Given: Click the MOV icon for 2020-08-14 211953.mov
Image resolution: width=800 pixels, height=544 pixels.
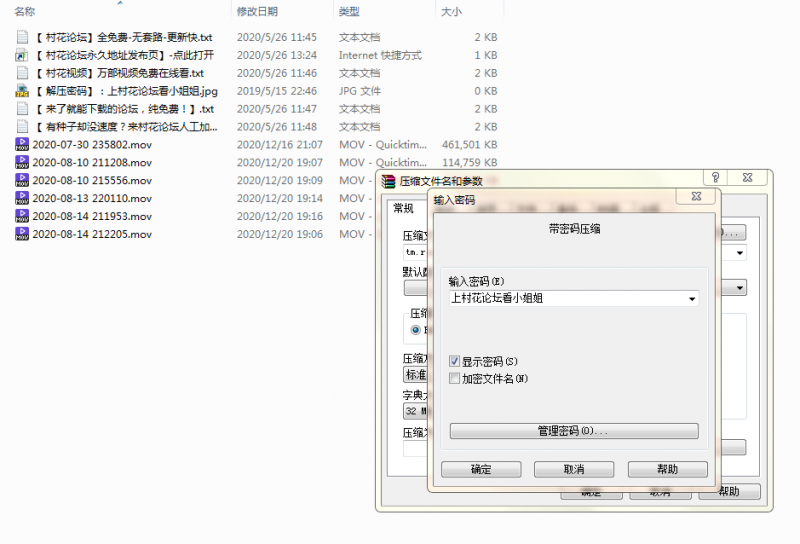Looking at the screenshot, I should (x=22, y=216).
